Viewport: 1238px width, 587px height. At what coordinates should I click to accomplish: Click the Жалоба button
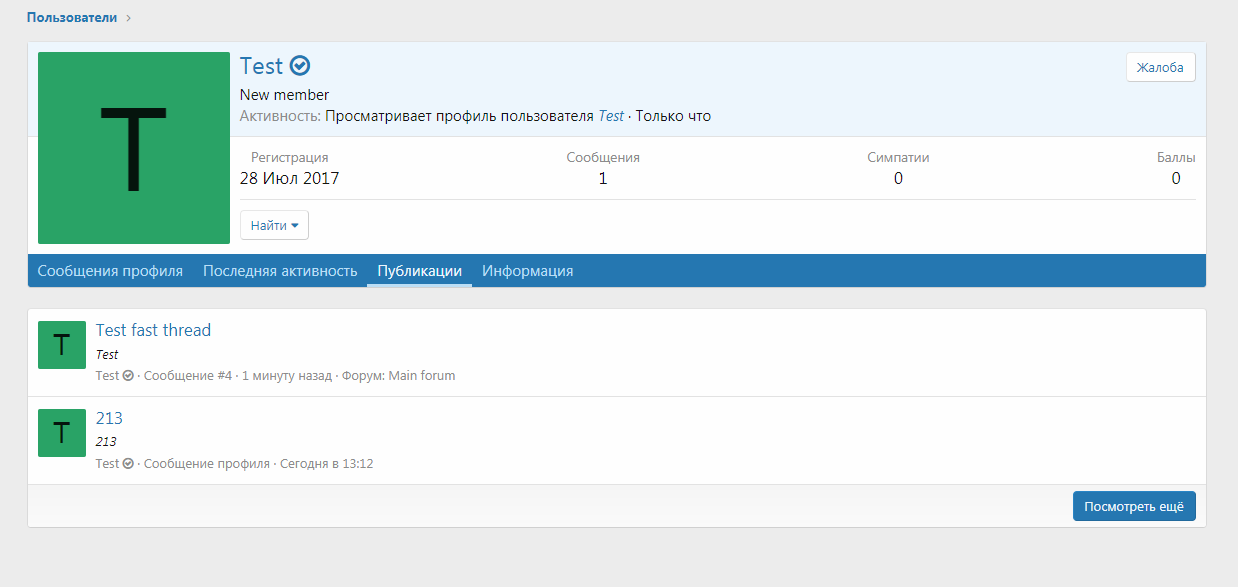point(1160,67)
